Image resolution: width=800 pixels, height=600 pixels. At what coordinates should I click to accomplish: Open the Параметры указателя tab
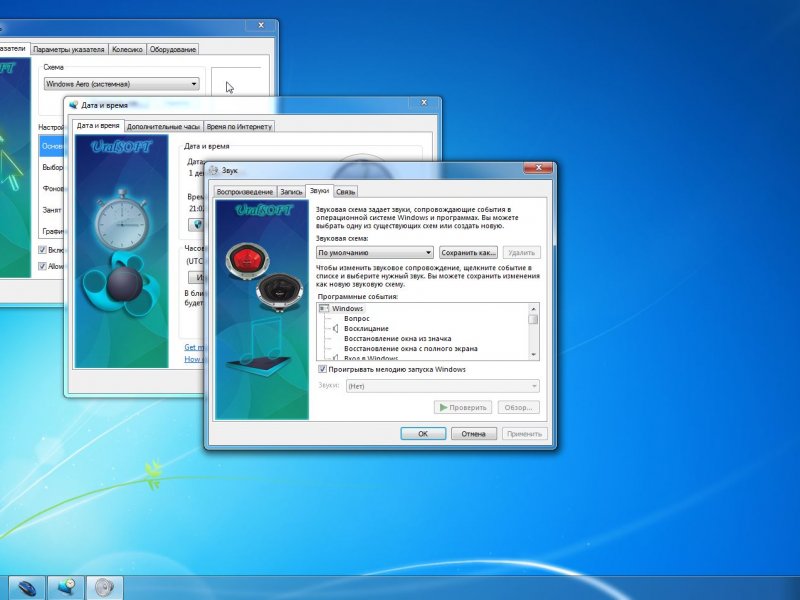tap(68, 49)
